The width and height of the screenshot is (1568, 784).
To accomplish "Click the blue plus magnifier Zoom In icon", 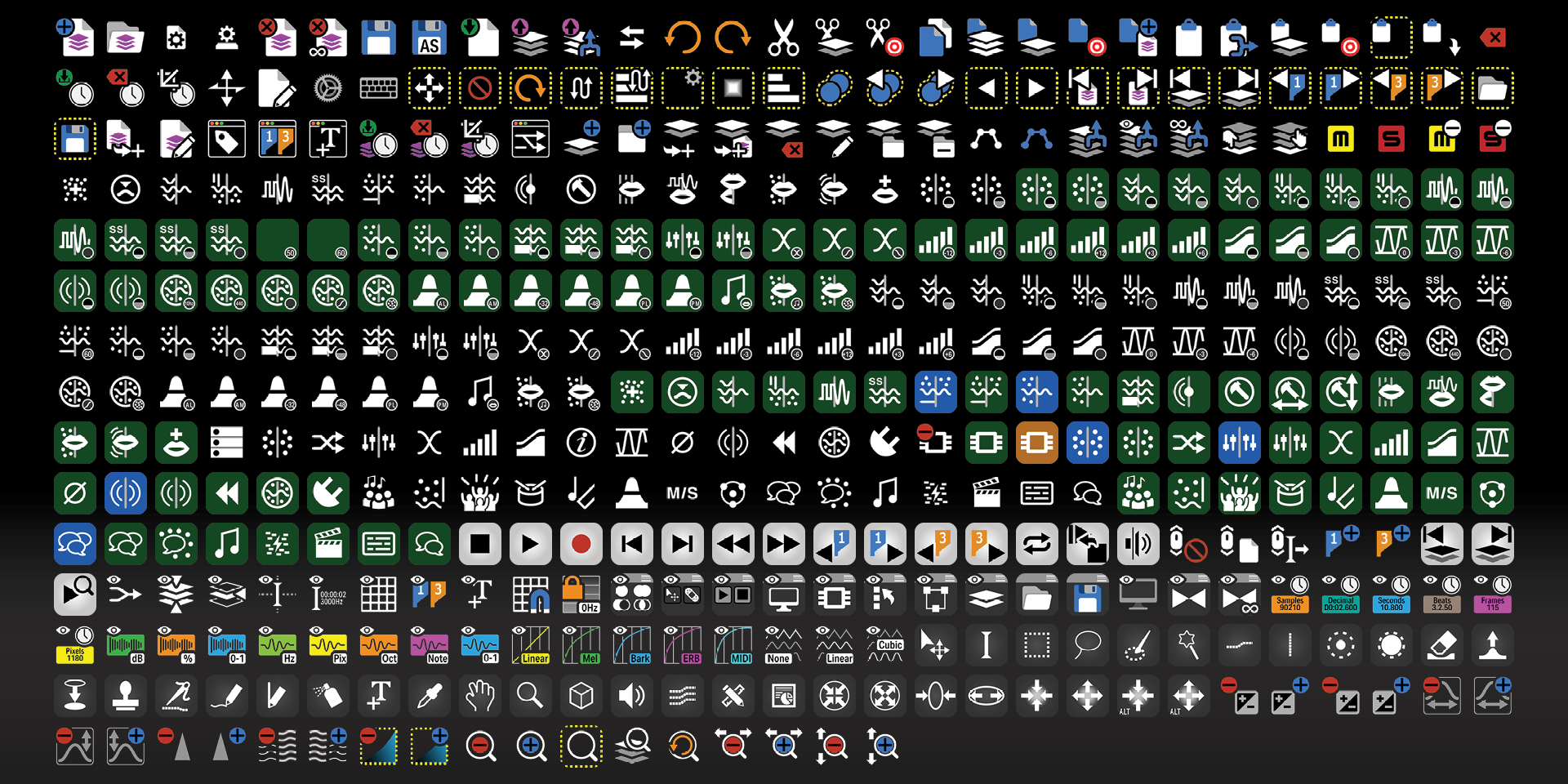I will point(531,746).
